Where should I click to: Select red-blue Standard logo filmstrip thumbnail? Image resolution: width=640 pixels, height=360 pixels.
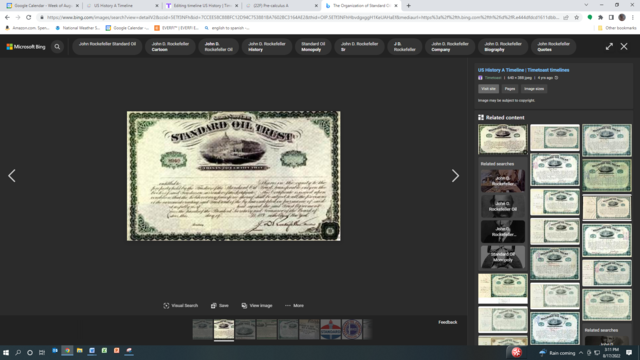(331, 329)
